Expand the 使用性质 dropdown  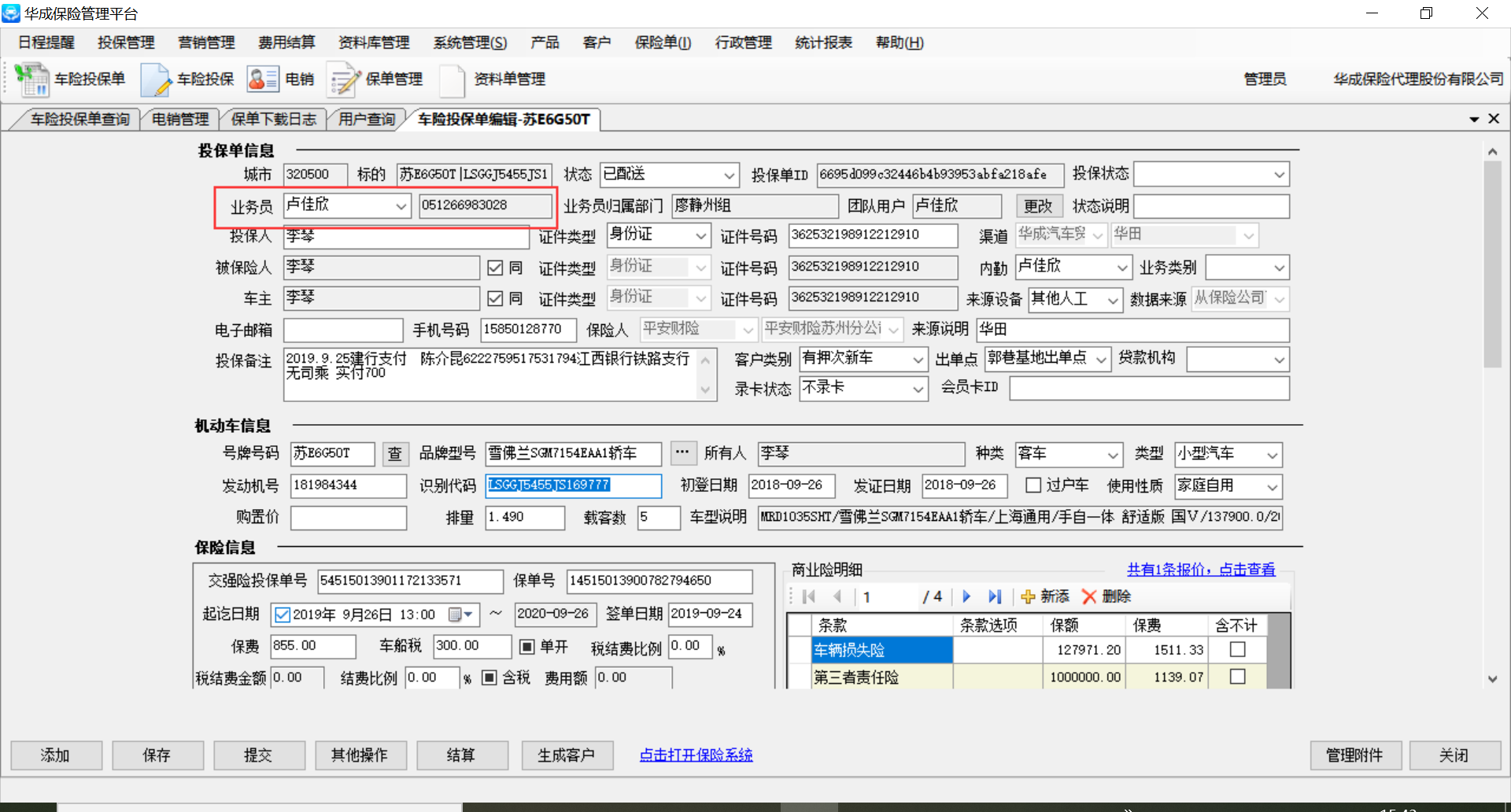tap(1272, 487)
